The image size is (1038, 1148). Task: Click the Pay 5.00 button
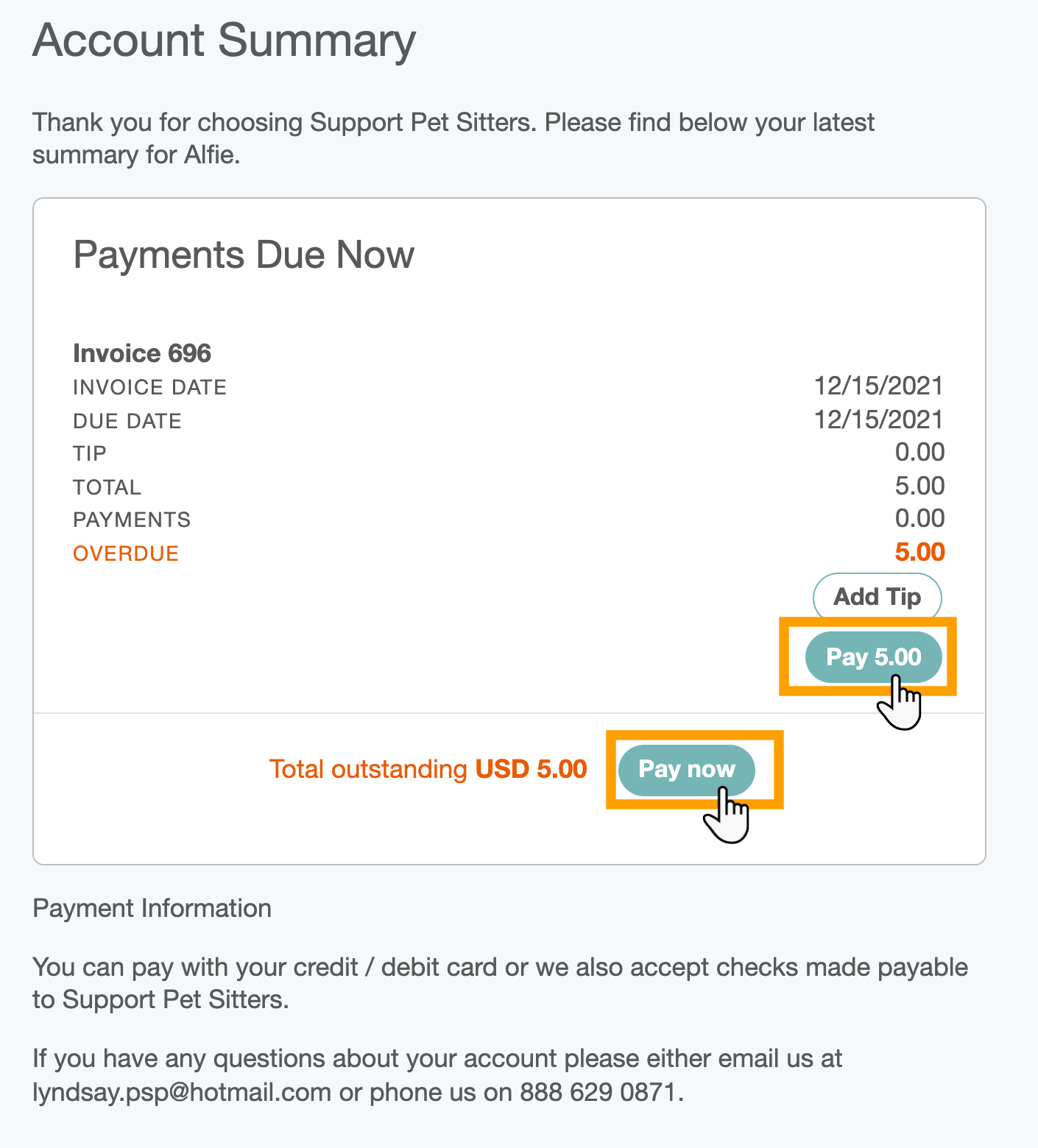873,656
